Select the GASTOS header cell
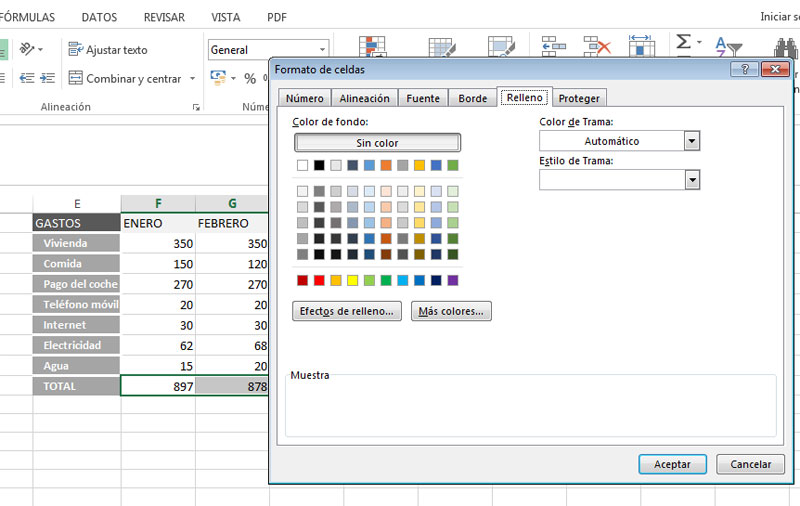 [77, 223]
